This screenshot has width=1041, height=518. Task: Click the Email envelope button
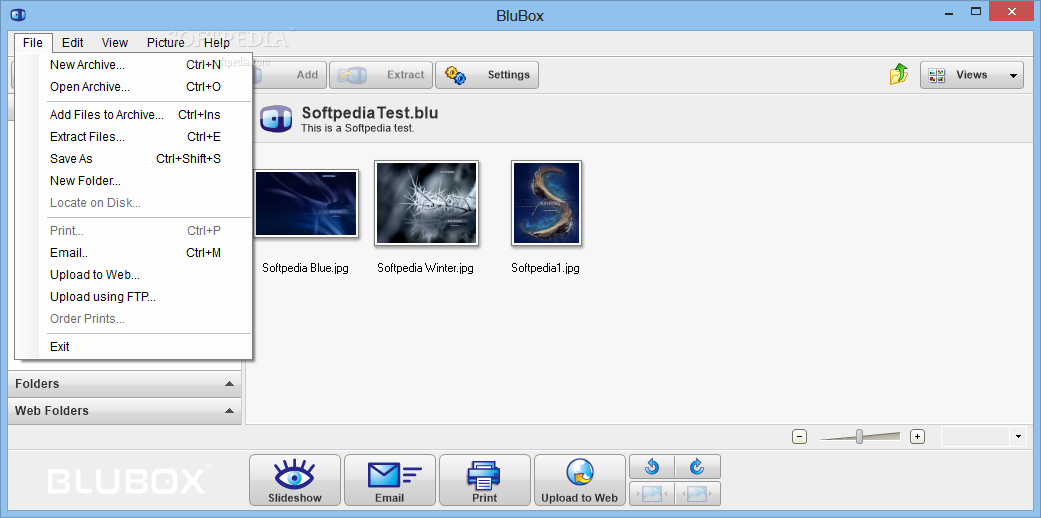point(390,480)
